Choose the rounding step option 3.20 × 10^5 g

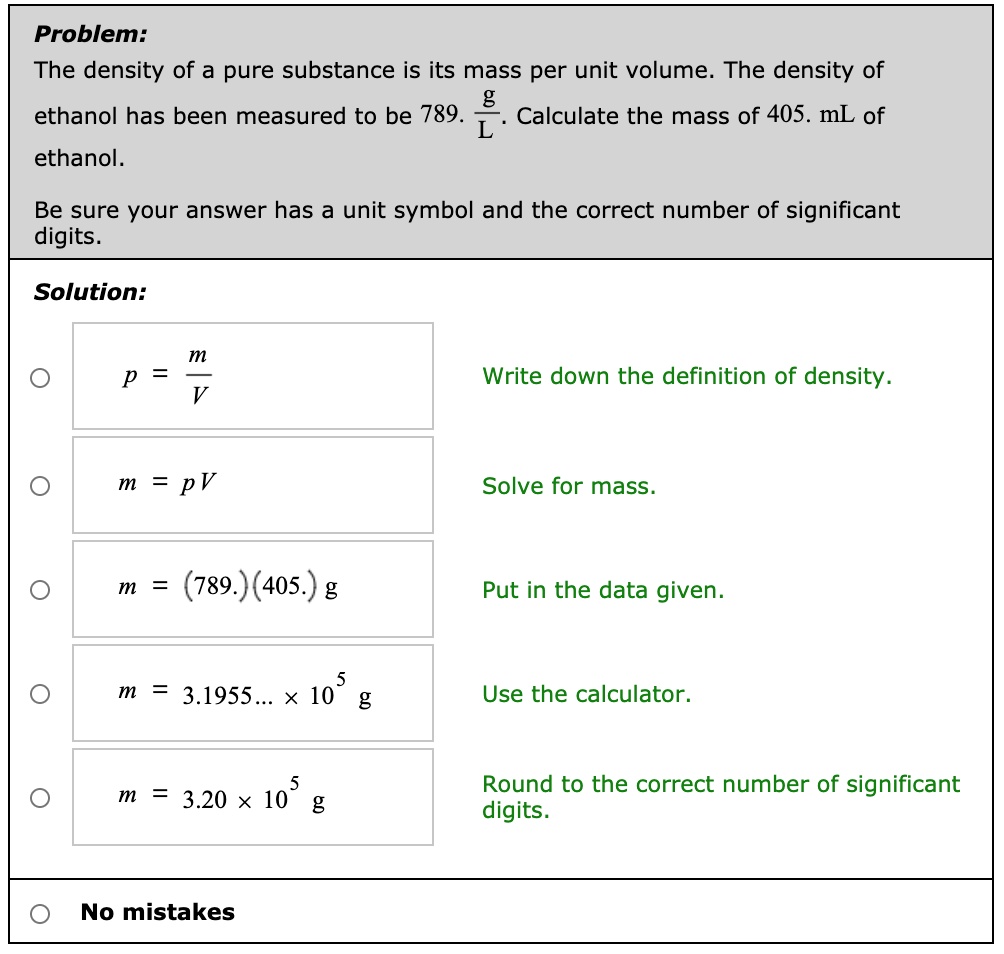(x=40, y=797)
